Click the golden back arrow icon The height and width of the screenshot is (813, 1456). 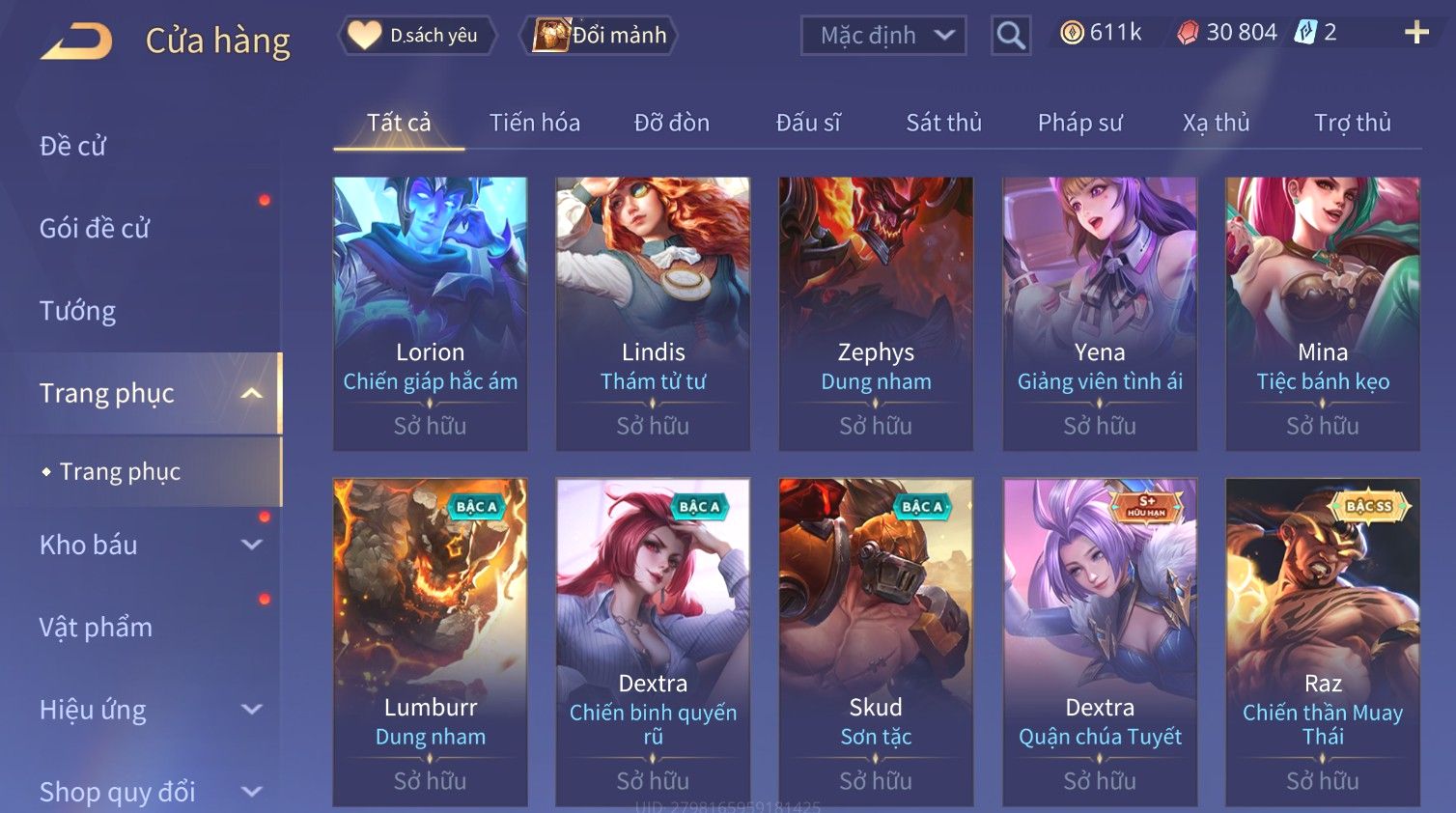pyautogui.click(x=76, y=42)
